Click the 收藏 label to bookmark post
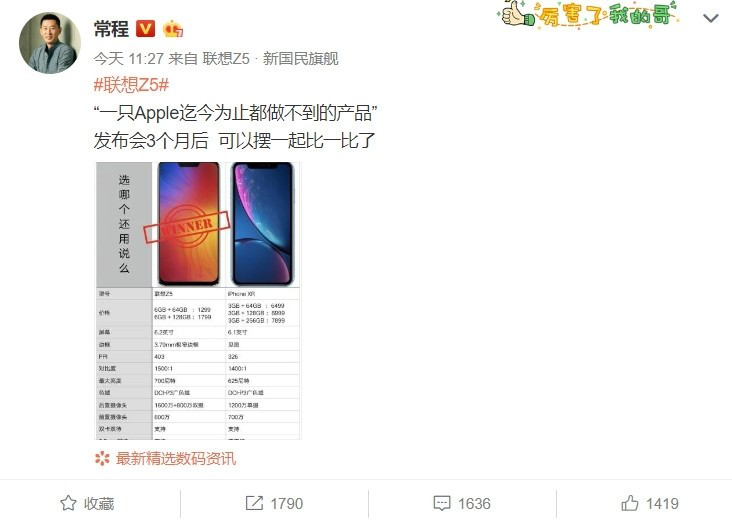Viewport: 732px width, 527px height. [x=99, y=504]
